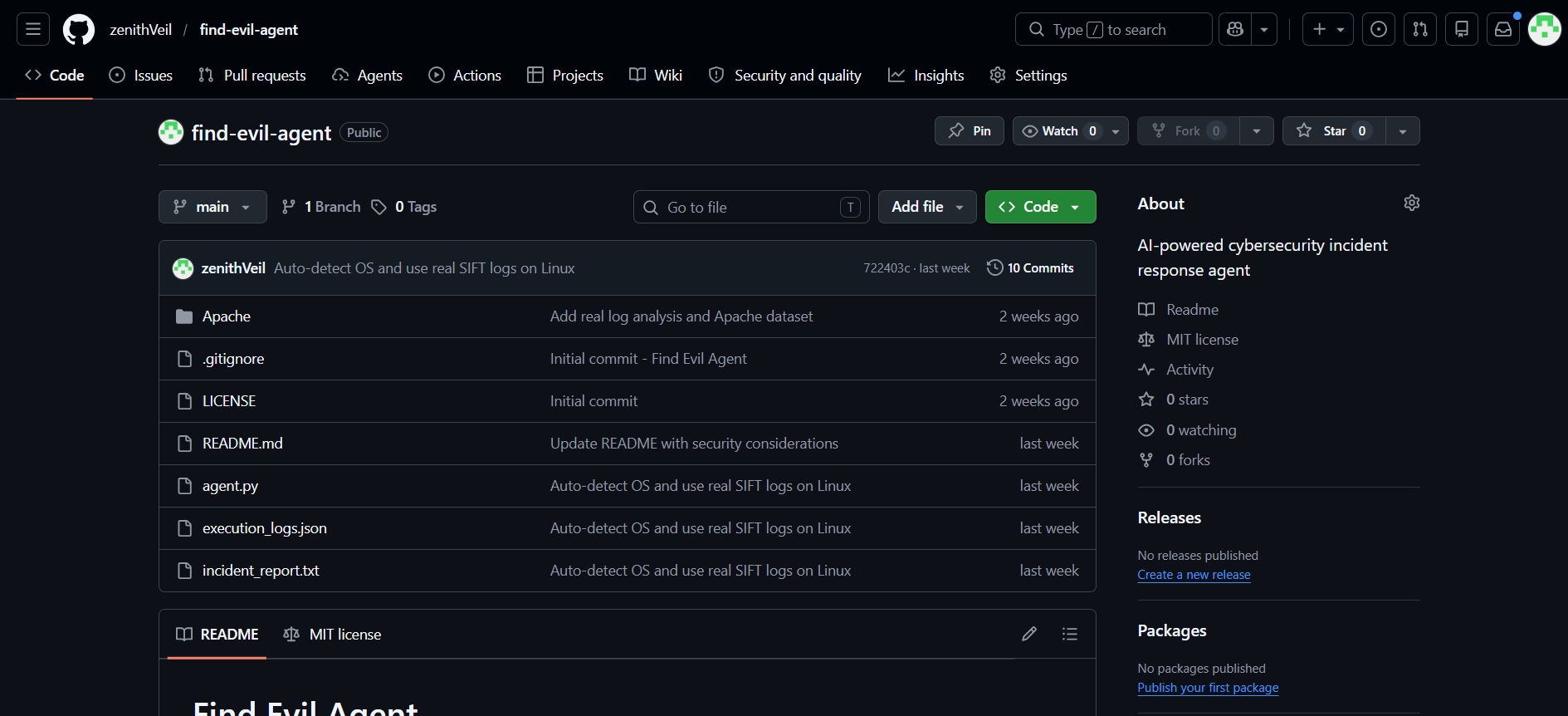Open latest commit message about SIFT logs
The image size is (1568, 716).
tap(424, 268)
